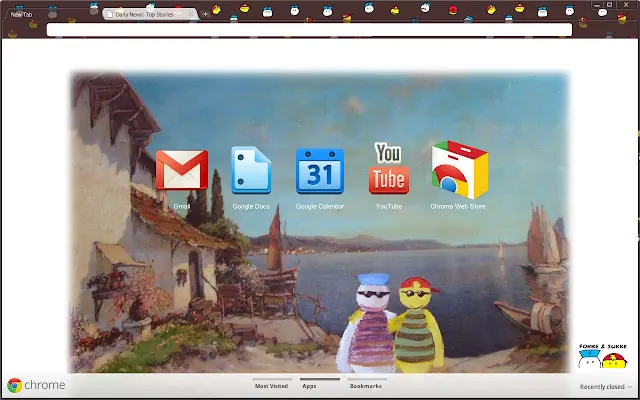Open the Gmail app icon
The image size is (640, 400).
click(x=182, y=170)
